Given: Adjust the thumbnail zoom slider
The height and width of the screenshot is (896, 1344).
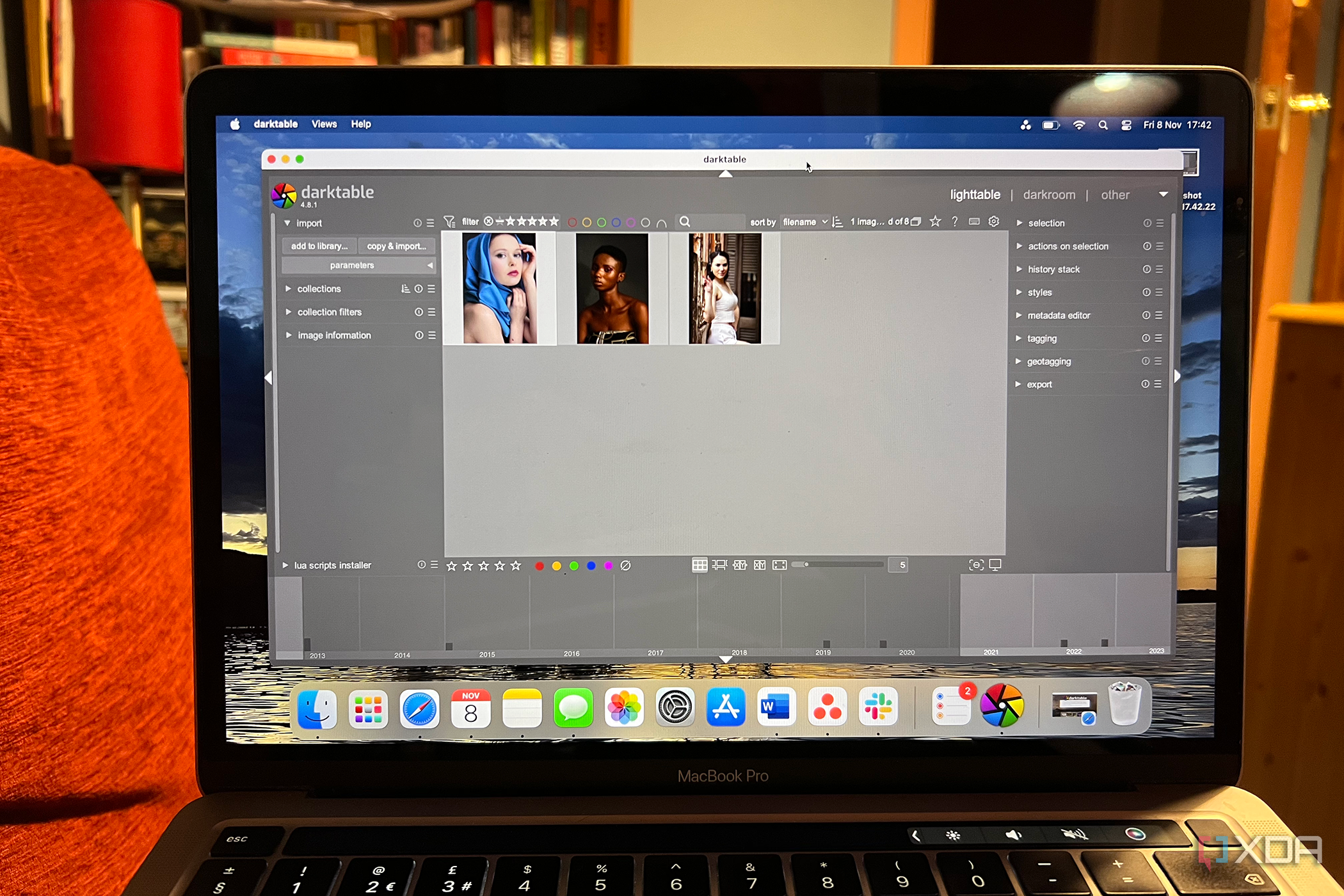Looking at the screenshot, I should tap(838, 564).
